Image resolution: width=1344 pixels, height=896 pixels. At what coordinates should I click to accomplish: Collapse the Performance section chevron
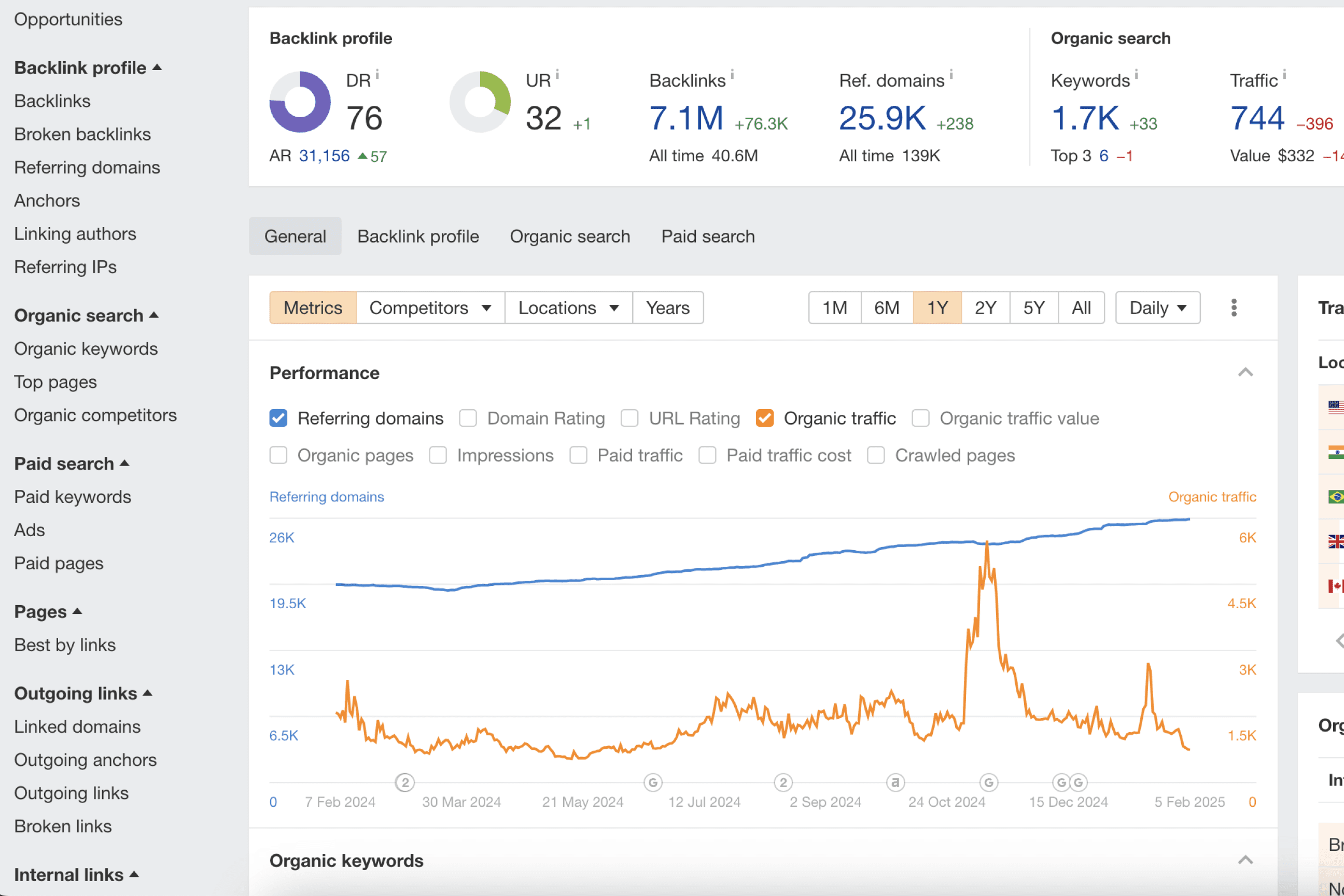1245,373
